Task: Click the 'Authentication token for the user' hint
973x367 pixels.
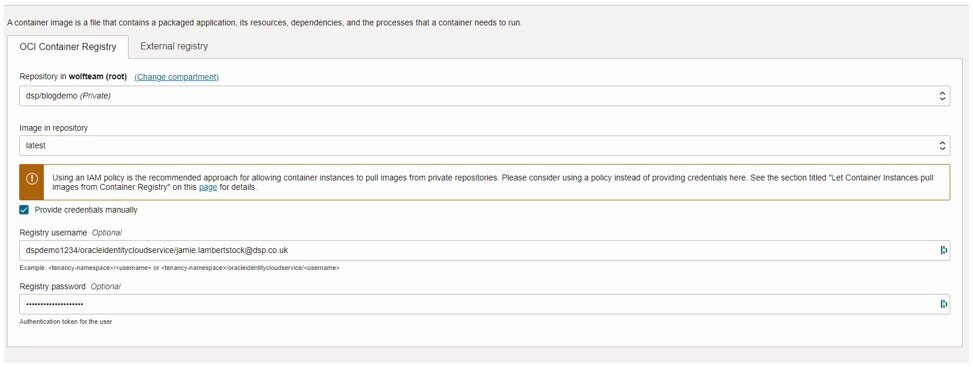Action: [x=65, y=322]
